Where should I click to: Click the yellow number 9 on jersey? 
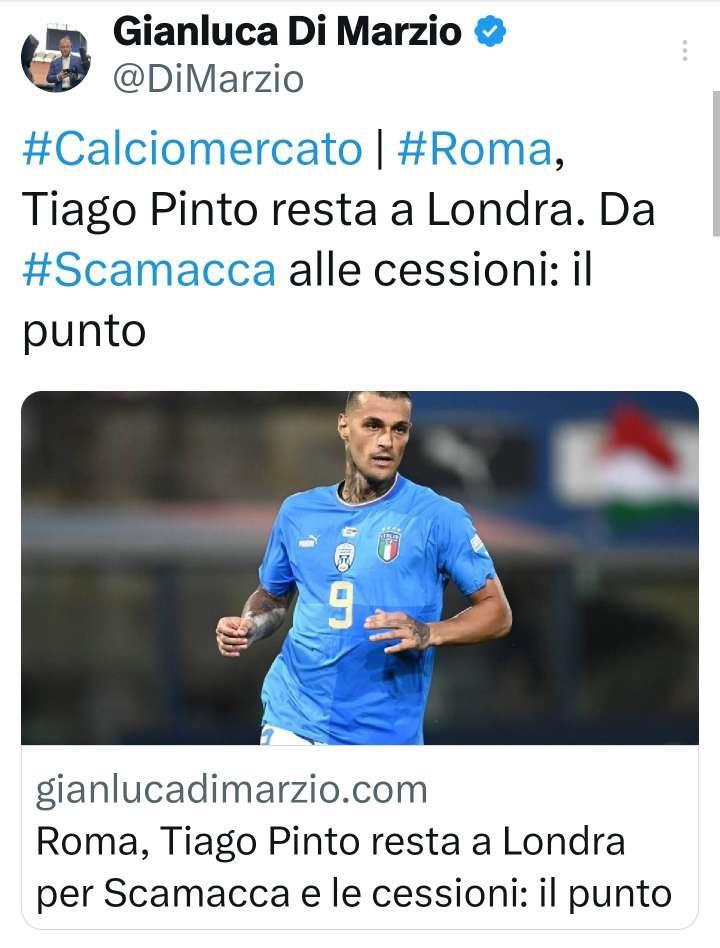pyautogui.click(x=341, y=606)
